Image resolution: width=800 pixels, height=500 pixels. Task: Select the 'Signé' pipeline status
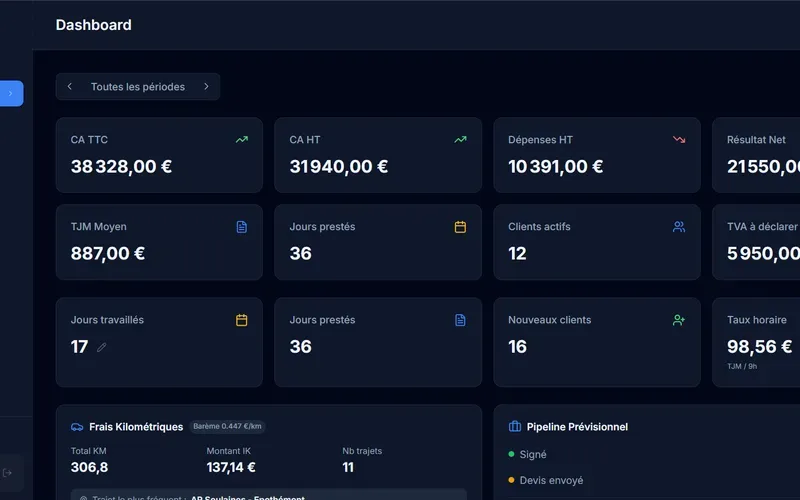533,455
